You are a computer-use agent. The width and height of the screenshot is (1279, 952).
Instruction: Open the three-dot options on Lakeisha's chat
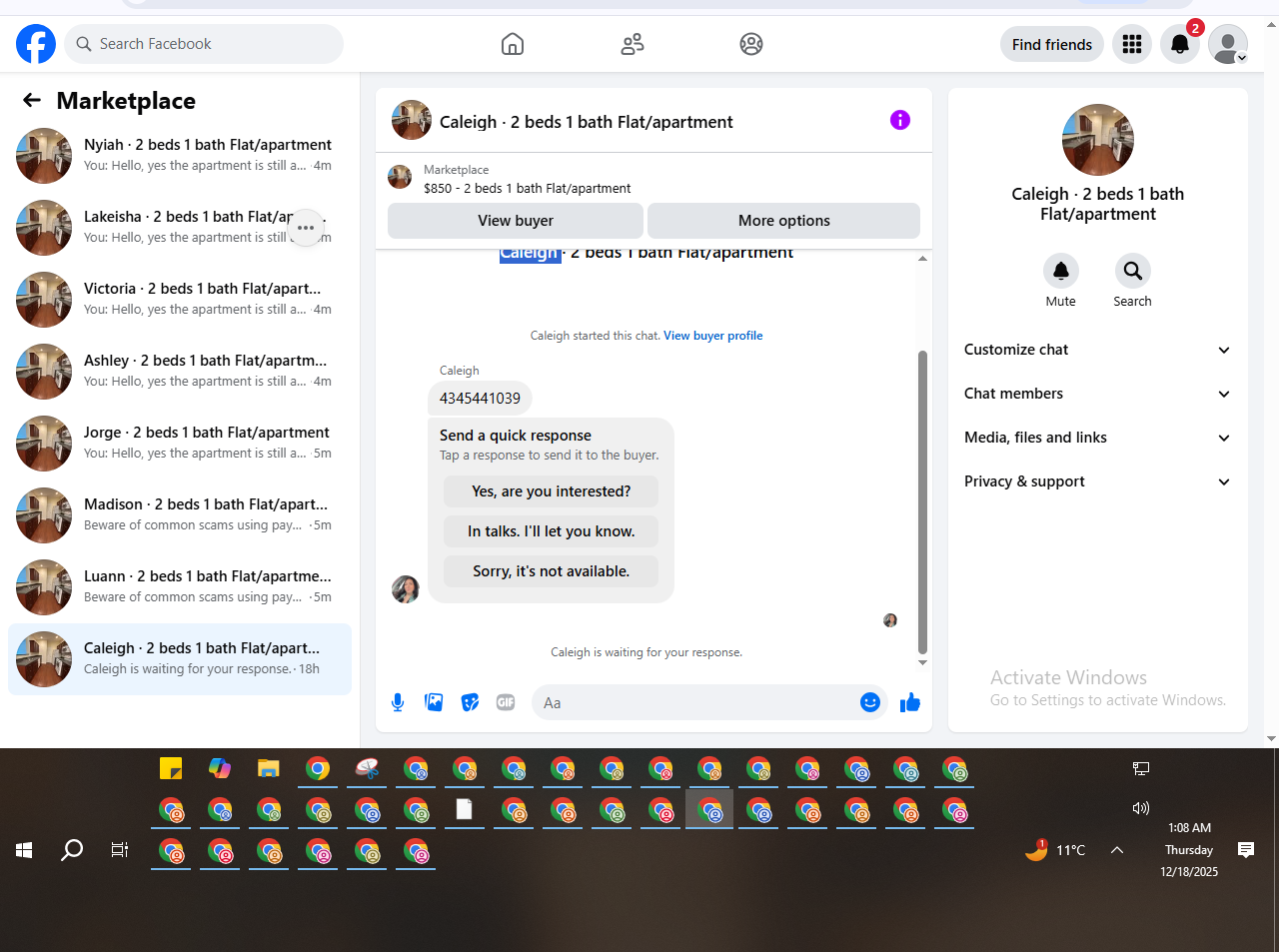[x=306, y=228]
